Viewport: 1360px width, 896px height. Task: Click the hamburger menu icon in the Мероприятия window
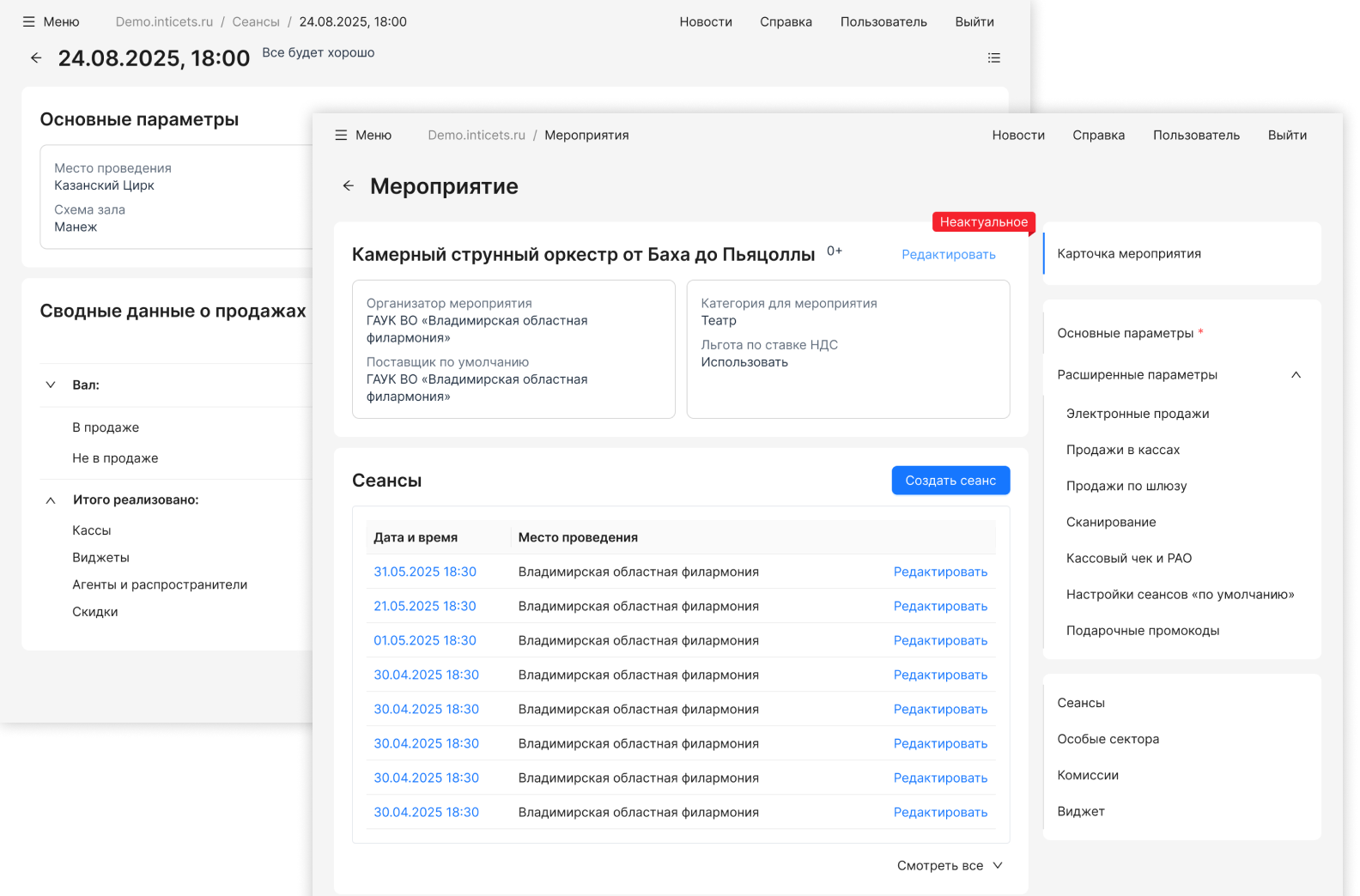[341, 135]
